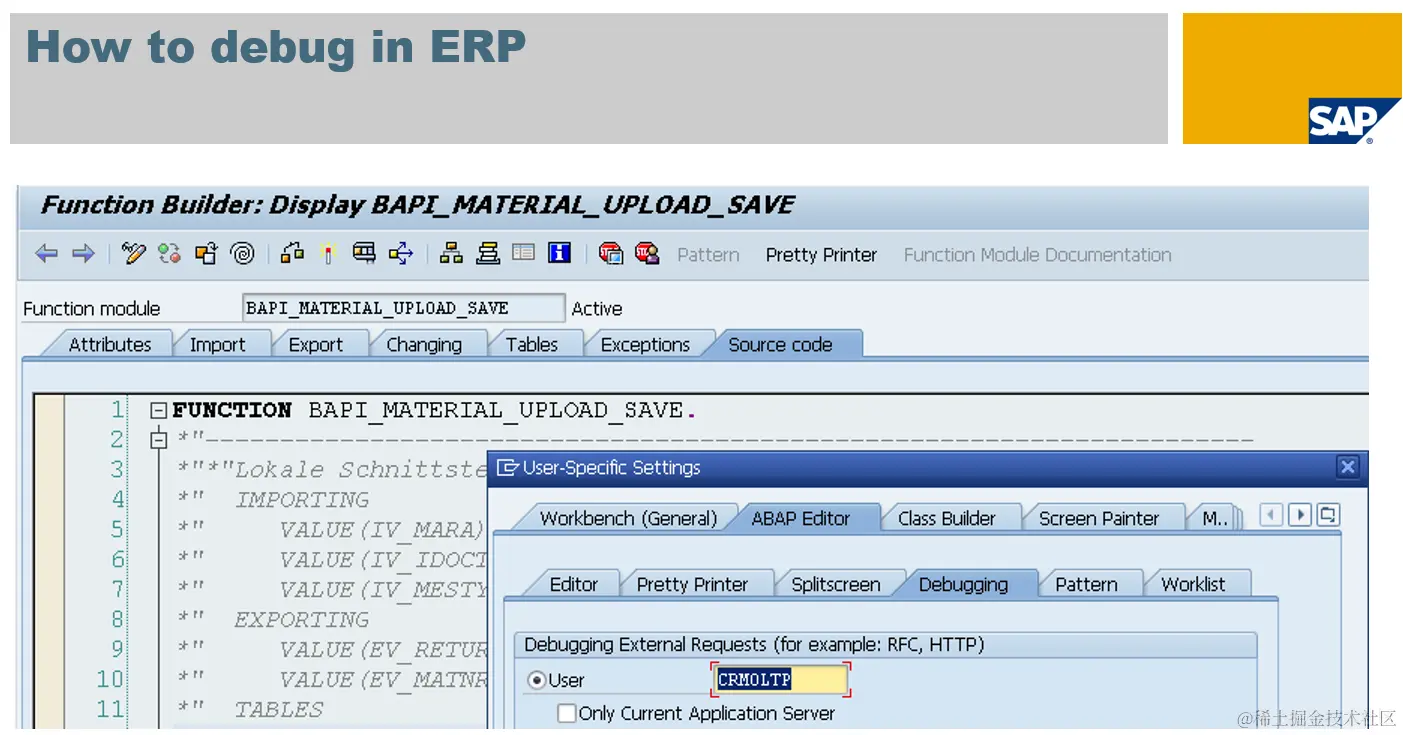The width and height of the screenshot is (1403, 735).
Task: Open the blue information Help icon
Action: pos(560,254)
